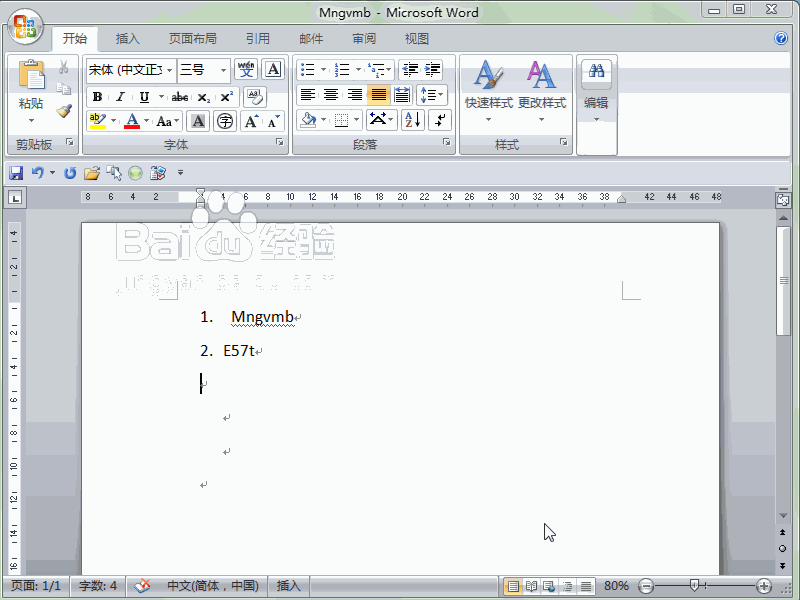Toggle Strikethrough formatting
This screenshot has width=800, height=600.
180,96
